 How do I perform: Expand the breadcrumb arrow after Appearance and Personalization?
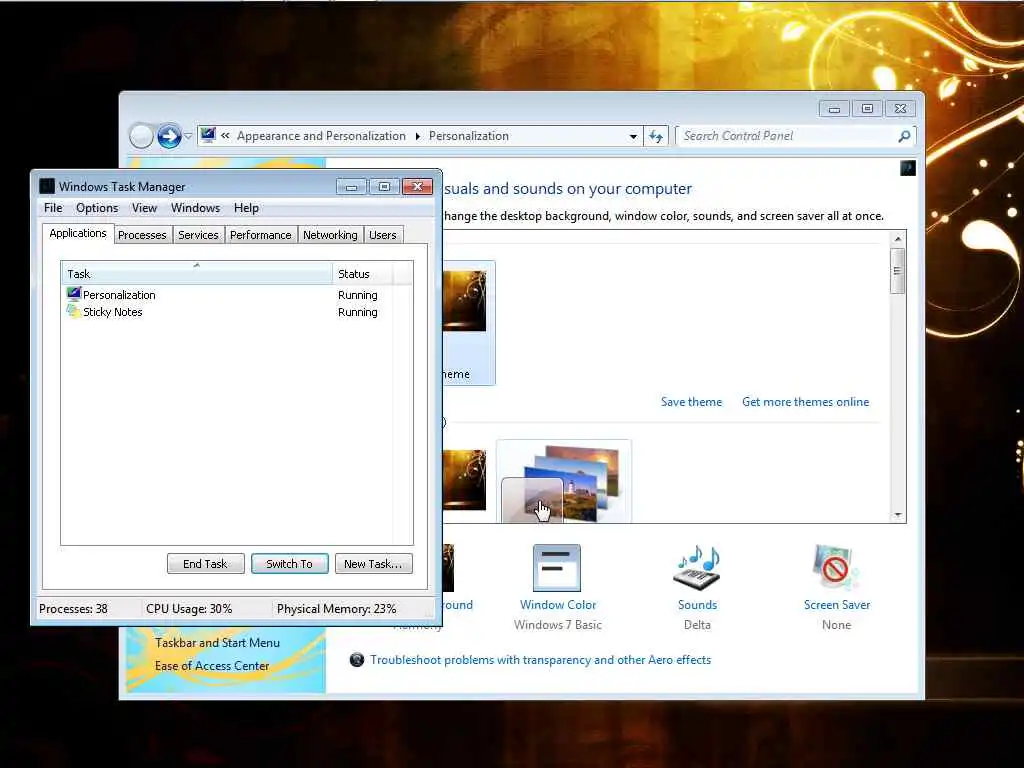coord(417,136)
